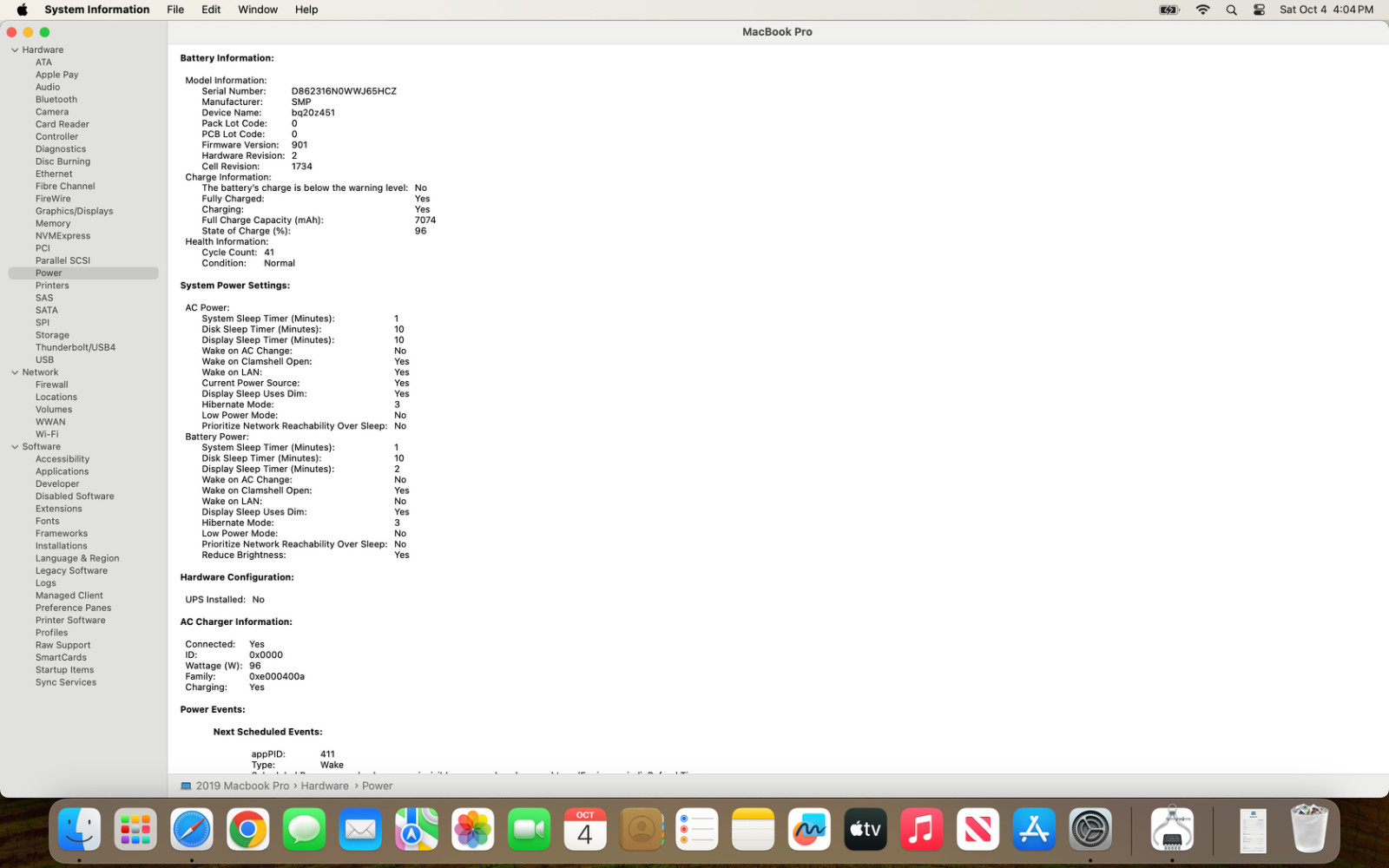The image size is (1389, 868).
Task: Open the News app in the Dock
Action: pos(978,829)
